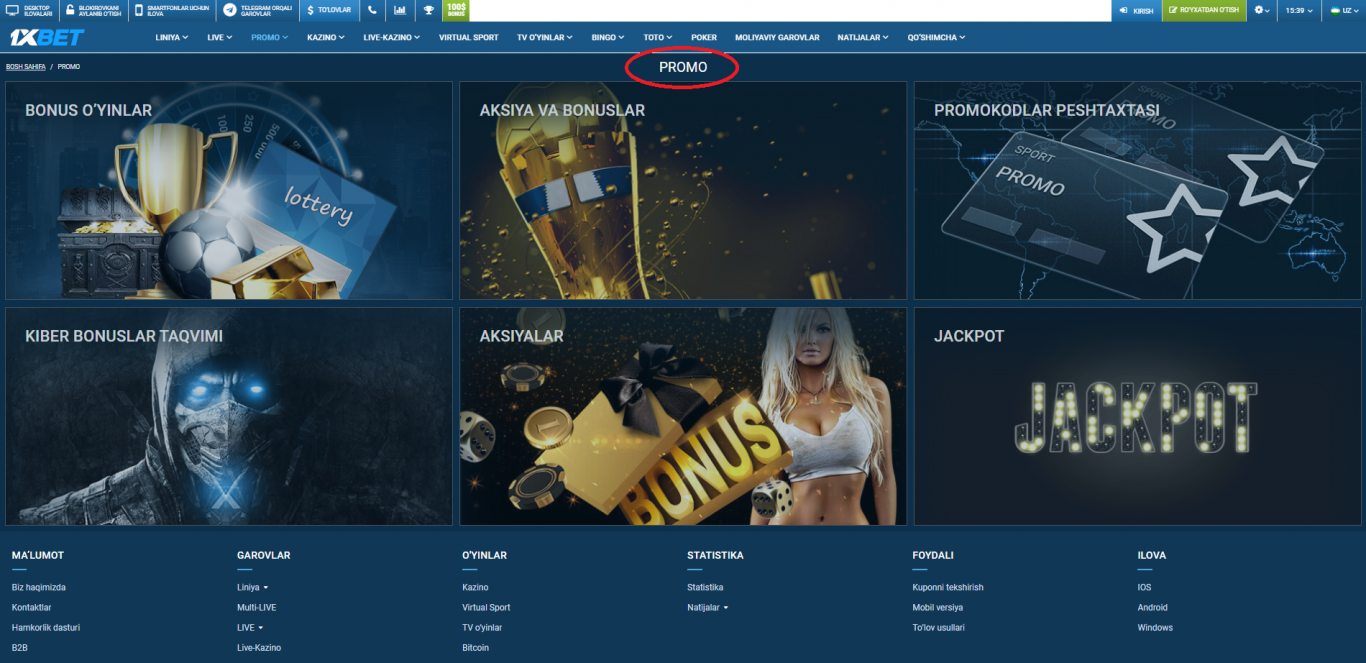
Task: Open statistics via the bar chart icon
Action: pyautogui.click(x=399, y=11)
